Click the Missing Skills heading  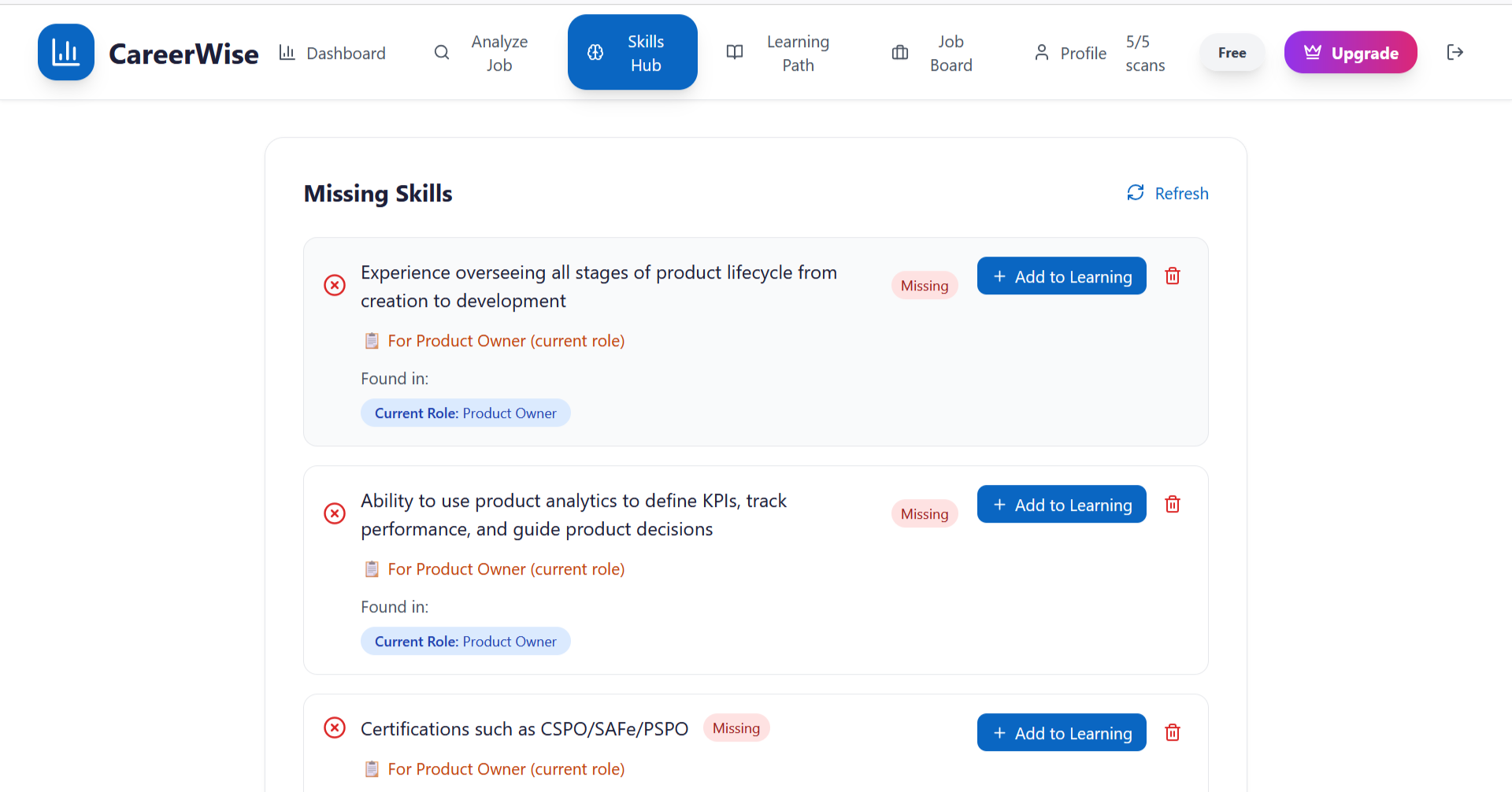[378, 194]
